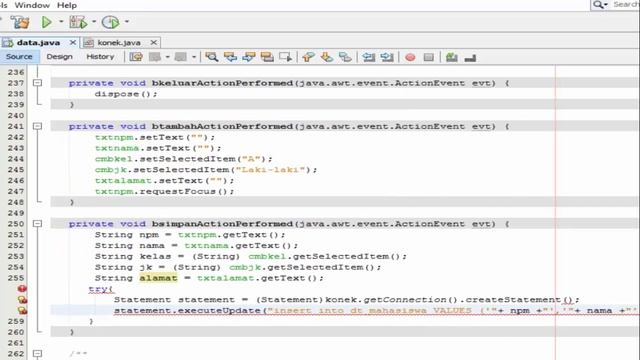Click the Forward navigation icon in editor toolbar
Screen dimensions: 640x360
click(181, 57)
